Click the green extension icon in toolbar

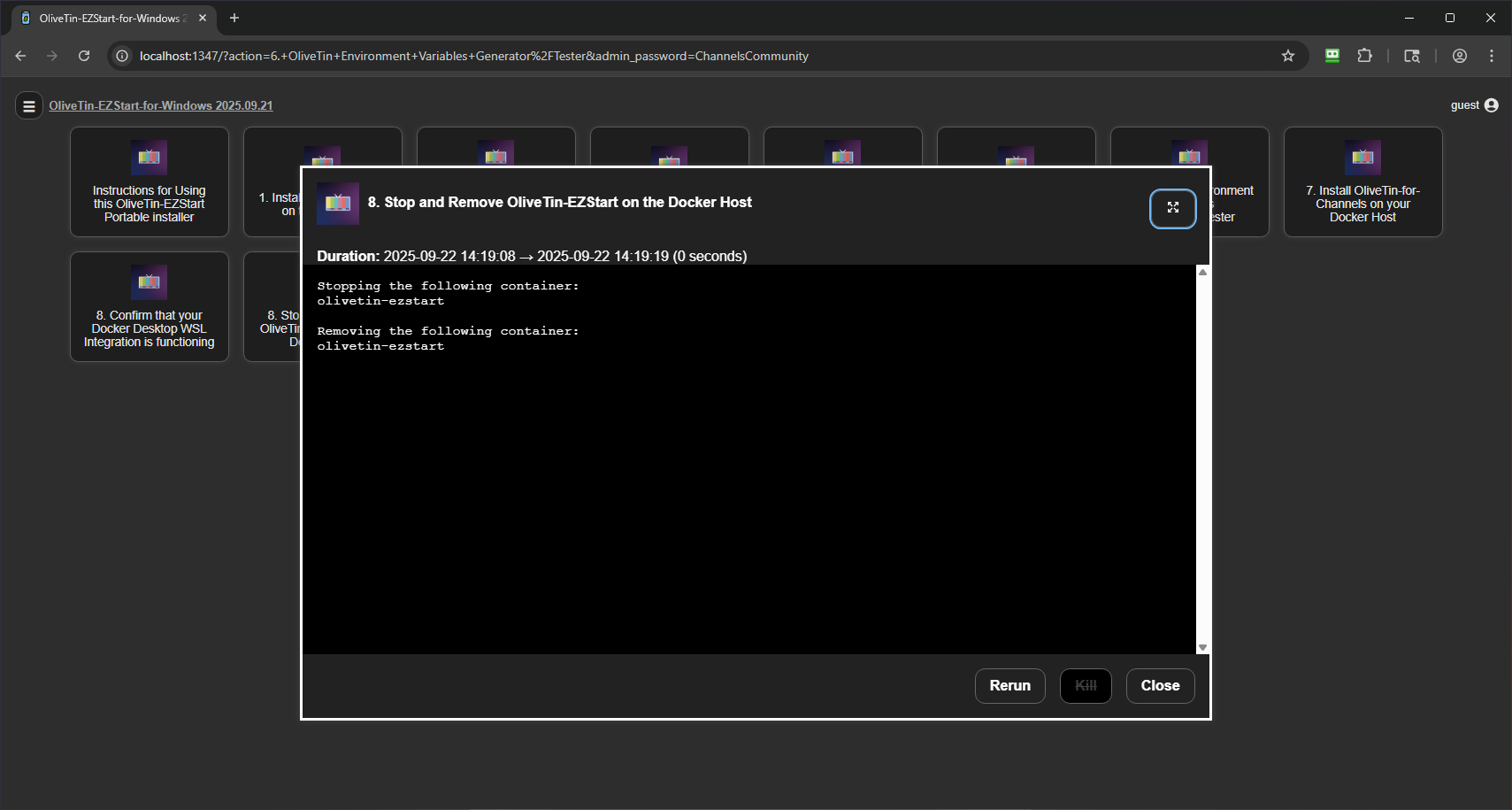pyautogui.click(x=1332, y=56)
